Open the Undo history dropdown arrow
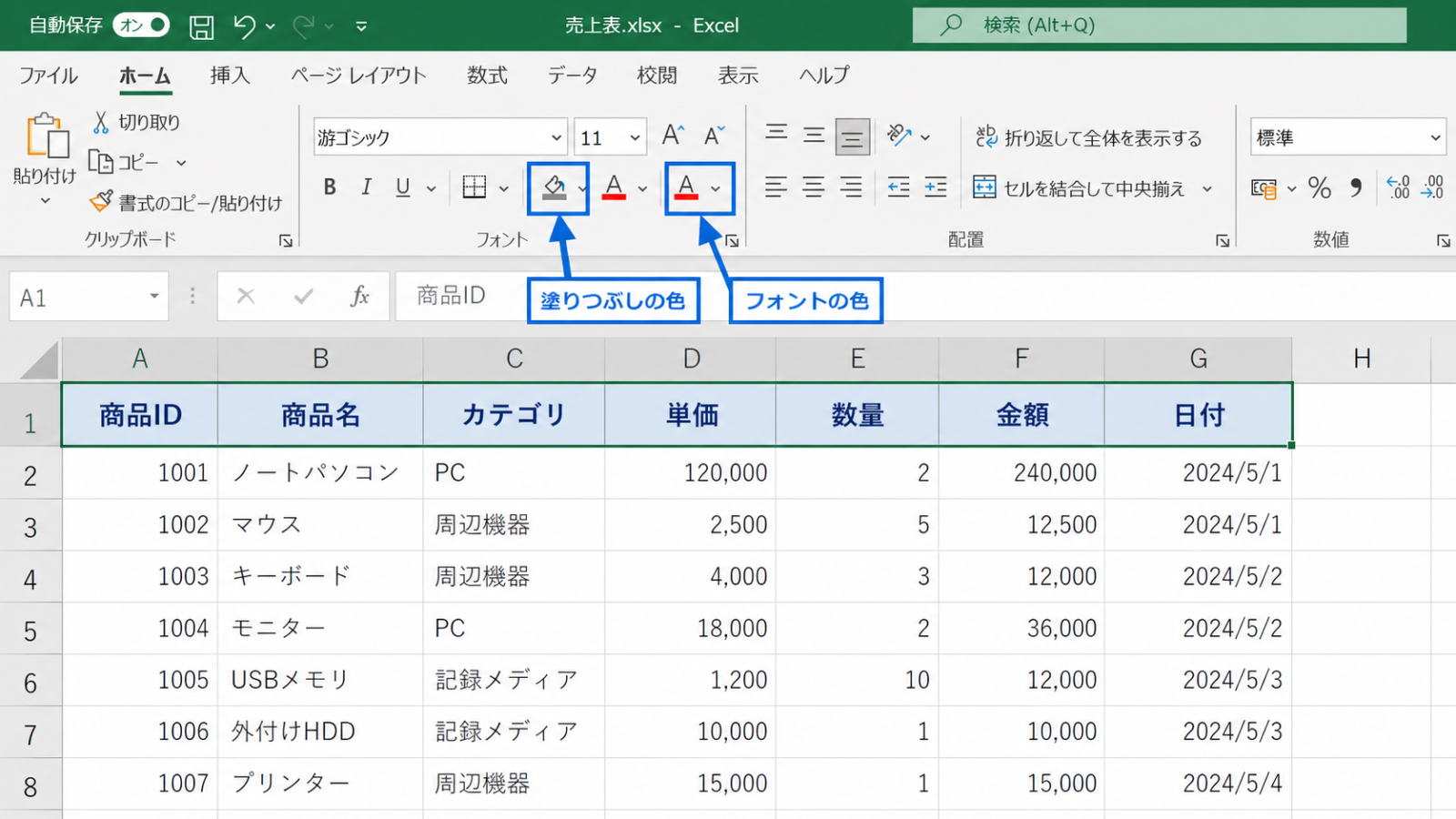 click(270, 27)
